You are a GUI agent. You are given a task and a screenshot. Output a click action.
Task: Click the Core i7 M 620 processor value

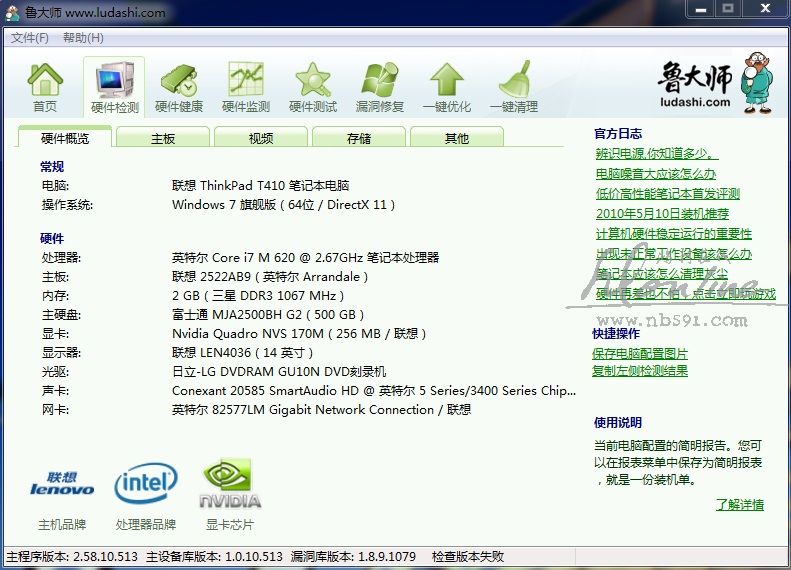[x=305, y=258]
